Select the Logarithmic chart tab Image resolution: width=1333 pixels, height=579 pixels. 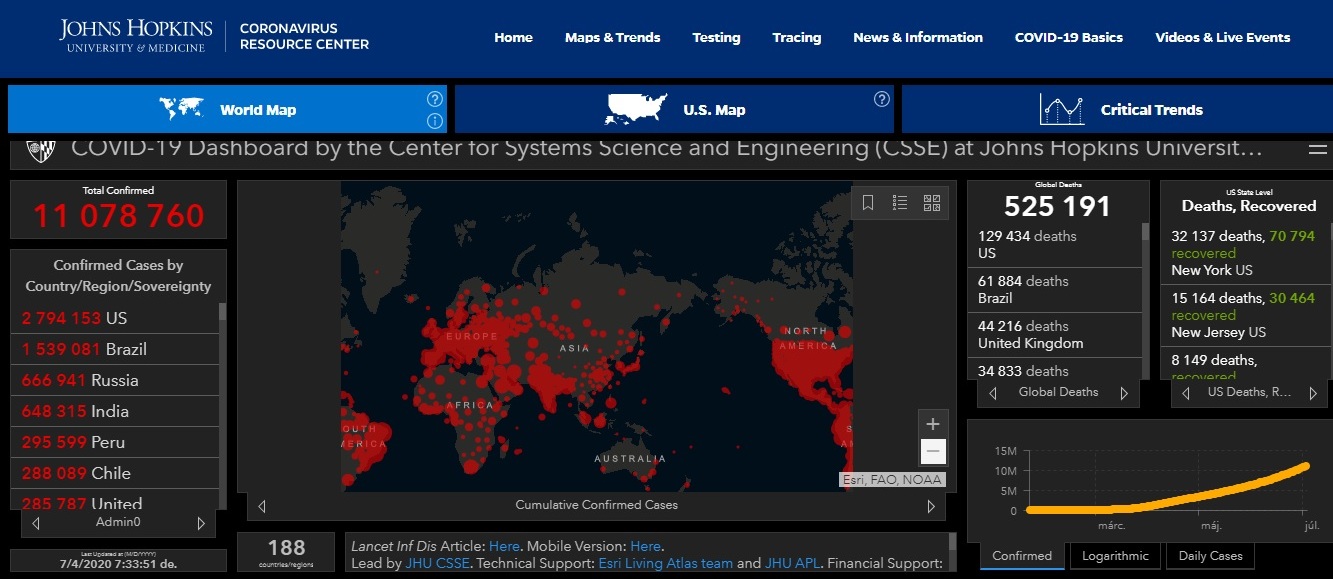[x=1116, y=556]
